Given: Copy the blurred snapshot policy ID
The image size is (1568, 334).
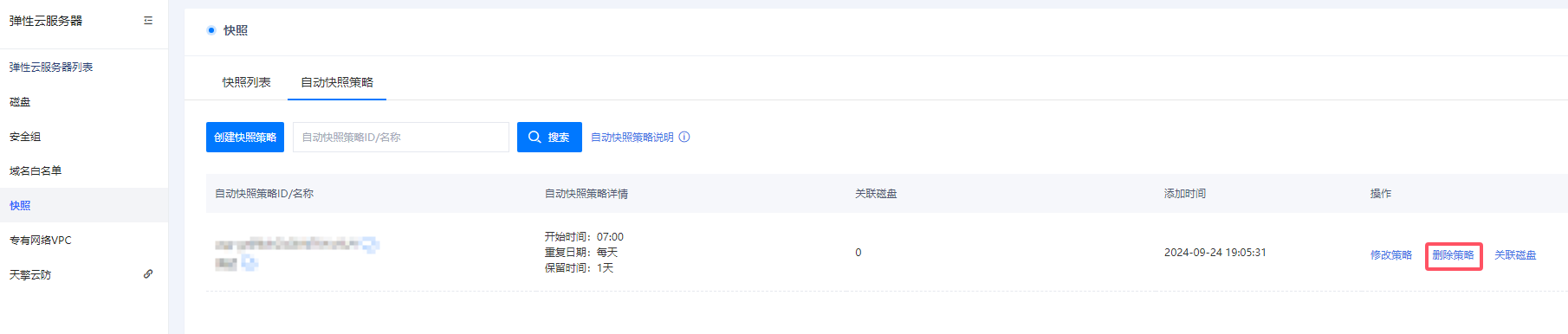Looking at the screenshot, I should coord(371,245).
